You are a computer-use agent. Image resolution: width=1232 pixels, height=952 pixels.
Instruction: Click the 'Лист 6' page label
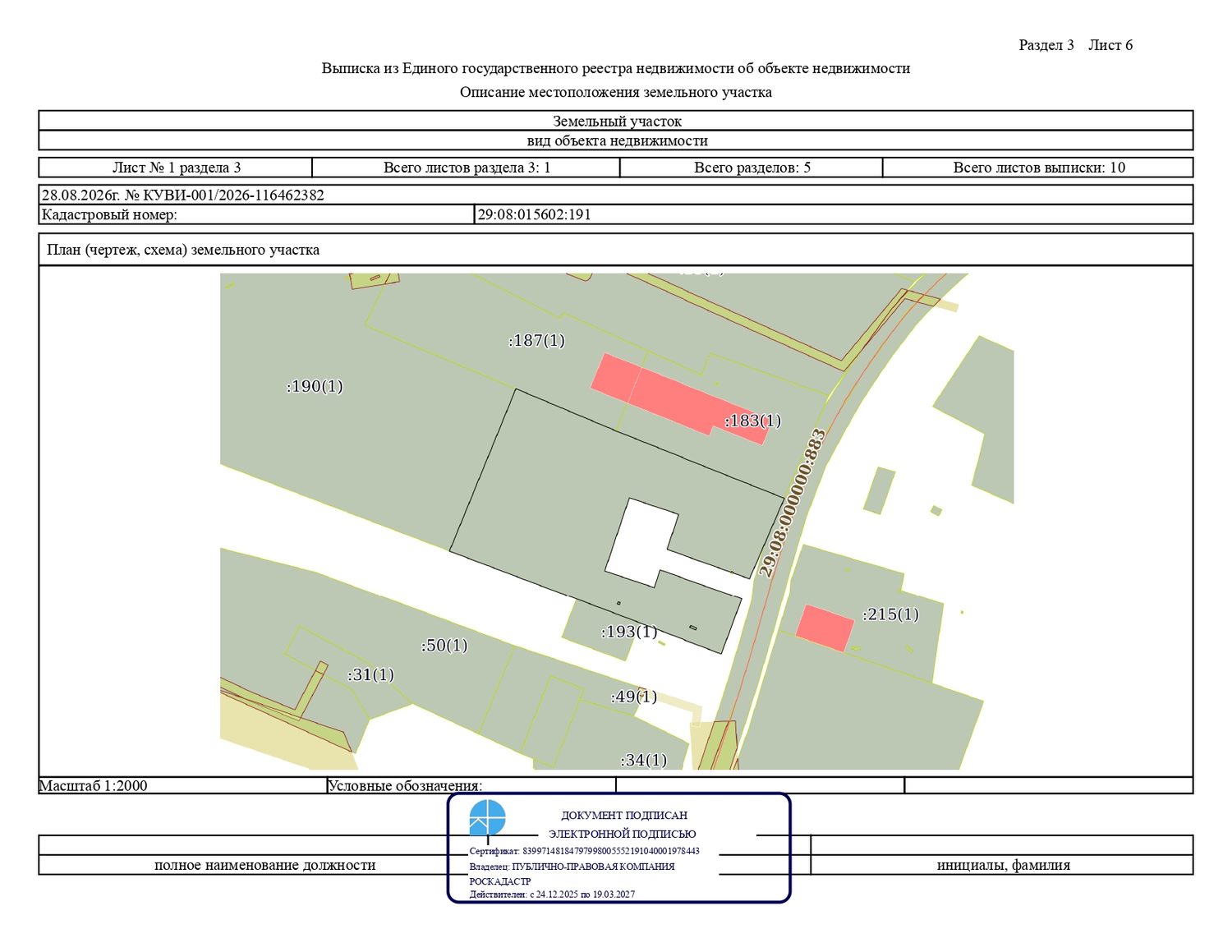(x=1110, y=45)
